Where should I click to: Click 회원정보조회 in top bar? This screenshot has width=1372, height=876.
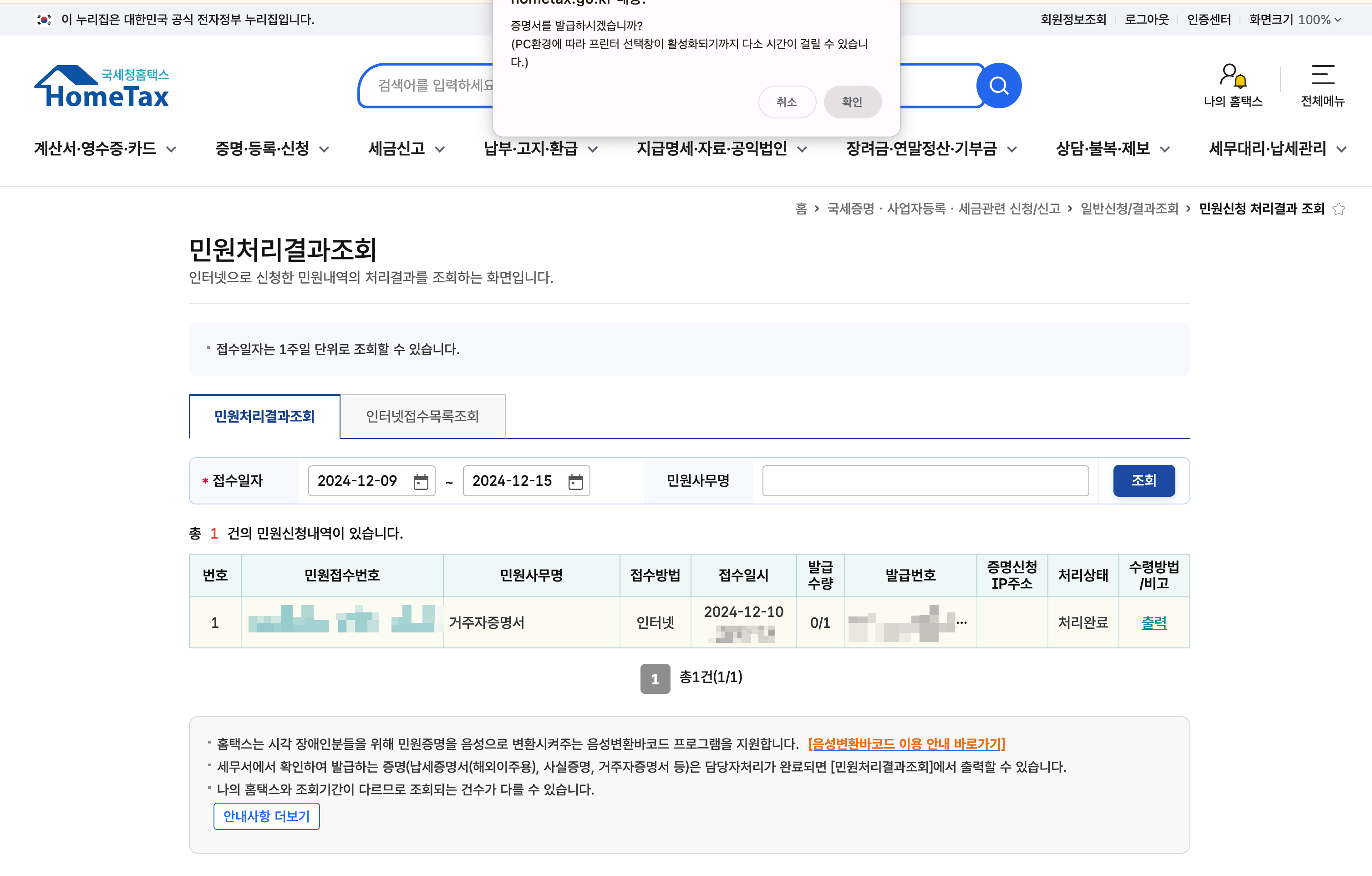1073,20
